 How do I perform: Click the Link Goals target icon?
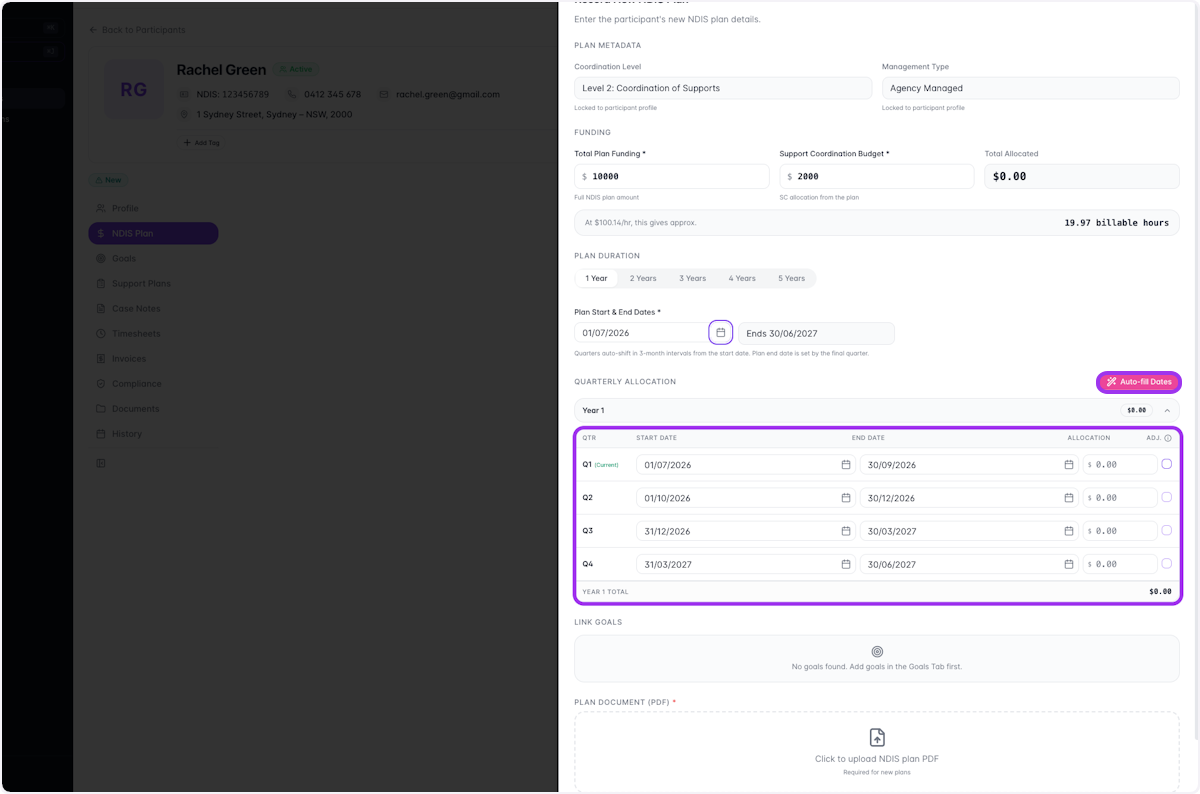877,651
